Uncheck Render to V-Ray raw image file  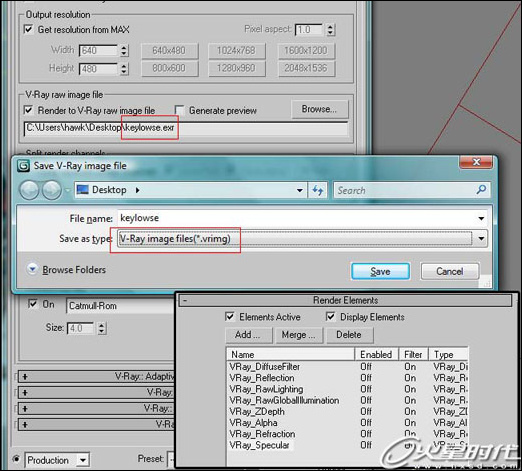tap(29, 110)
